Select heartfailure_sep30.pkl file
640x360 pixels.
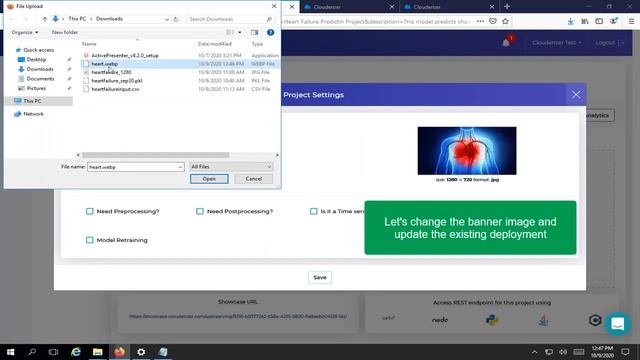(117, 81)
